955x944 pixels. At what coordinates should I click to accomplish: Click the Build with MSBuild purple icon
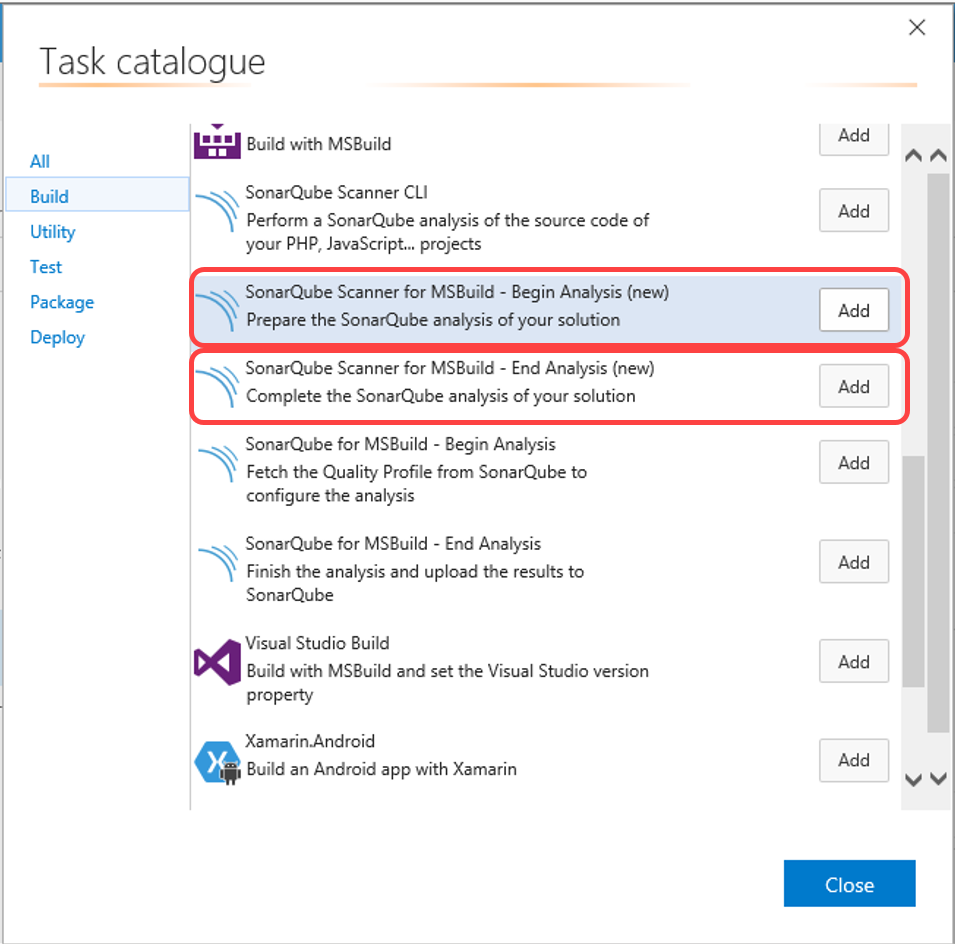tap(217, 141)
